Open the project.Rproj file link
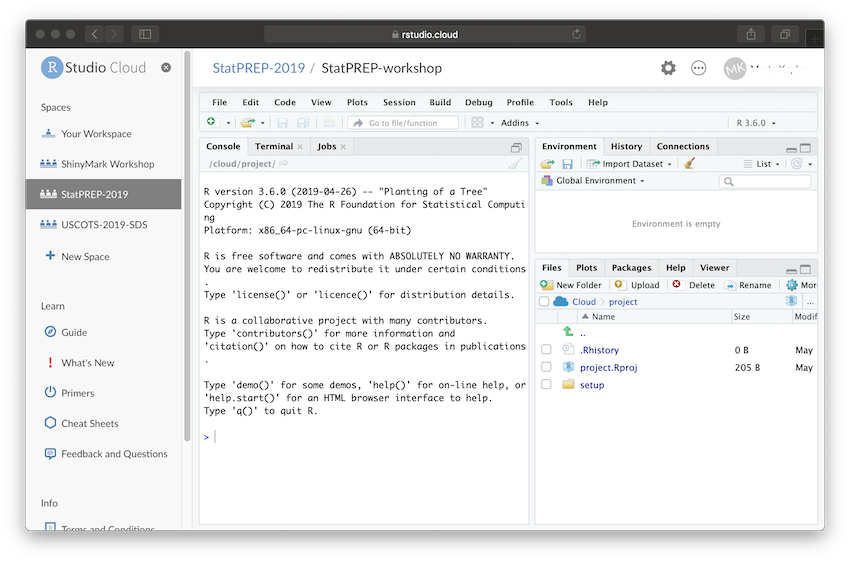This screenshot has height=562, width=850. tap(608, 367)
